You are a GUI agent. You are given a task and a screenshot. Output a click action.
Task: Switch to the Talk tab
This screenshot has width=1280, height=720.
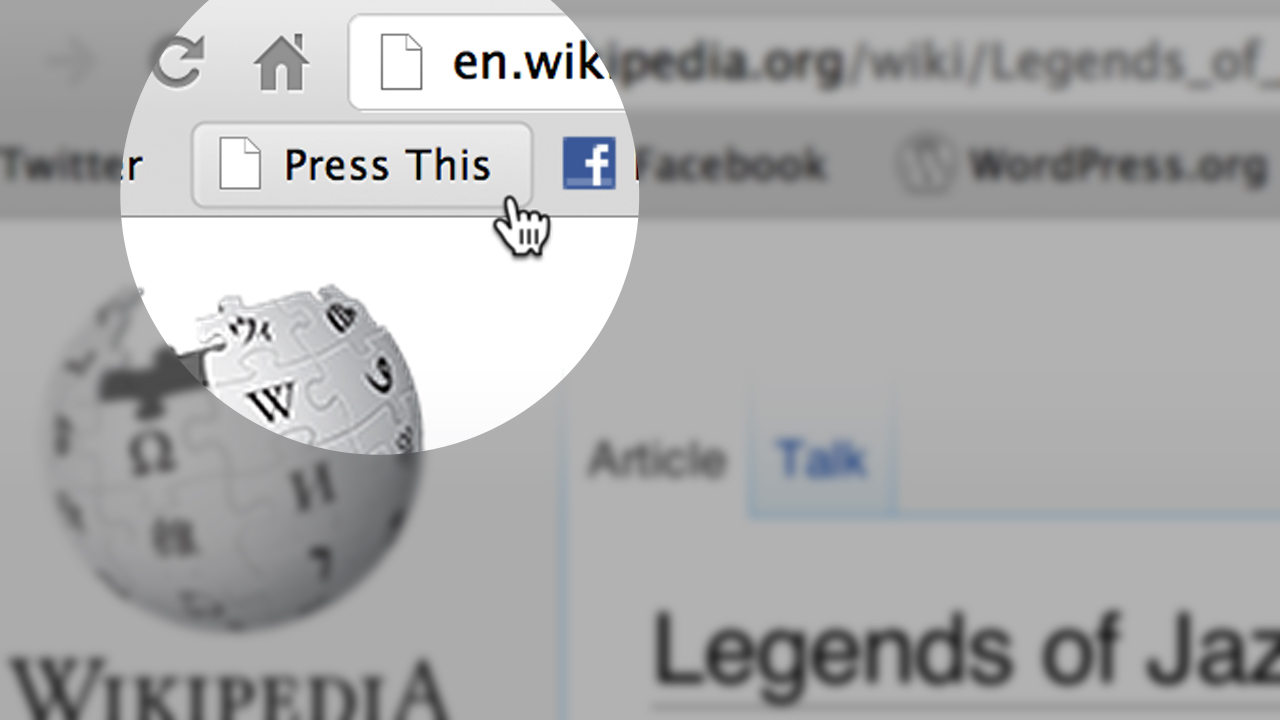click(821, 459)
